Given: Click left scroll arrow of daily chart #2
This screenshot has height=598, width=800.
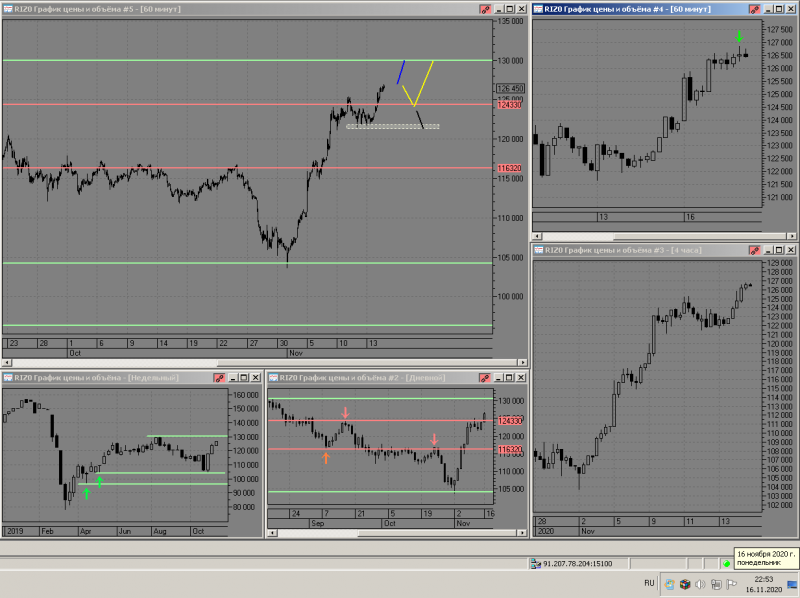Looking at the screenshot, I should click(272, 533).
